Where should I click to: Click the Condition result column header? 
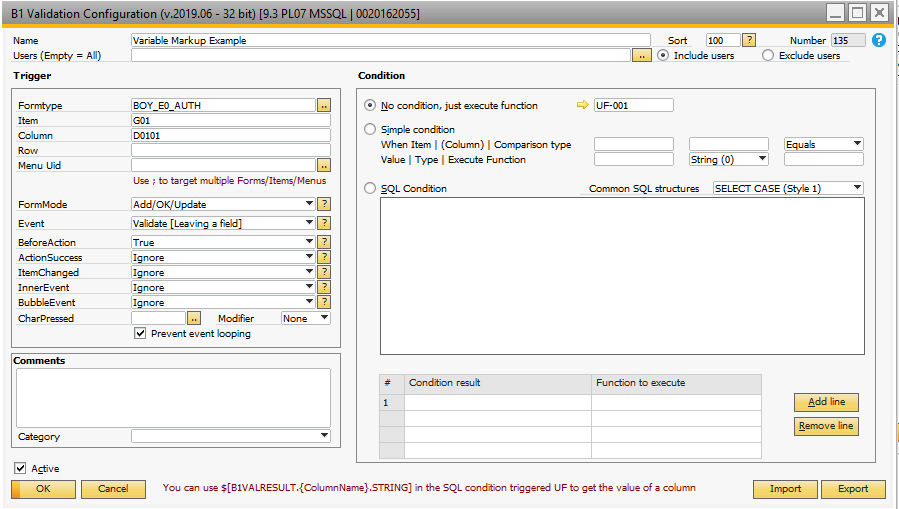pos(498,383)
